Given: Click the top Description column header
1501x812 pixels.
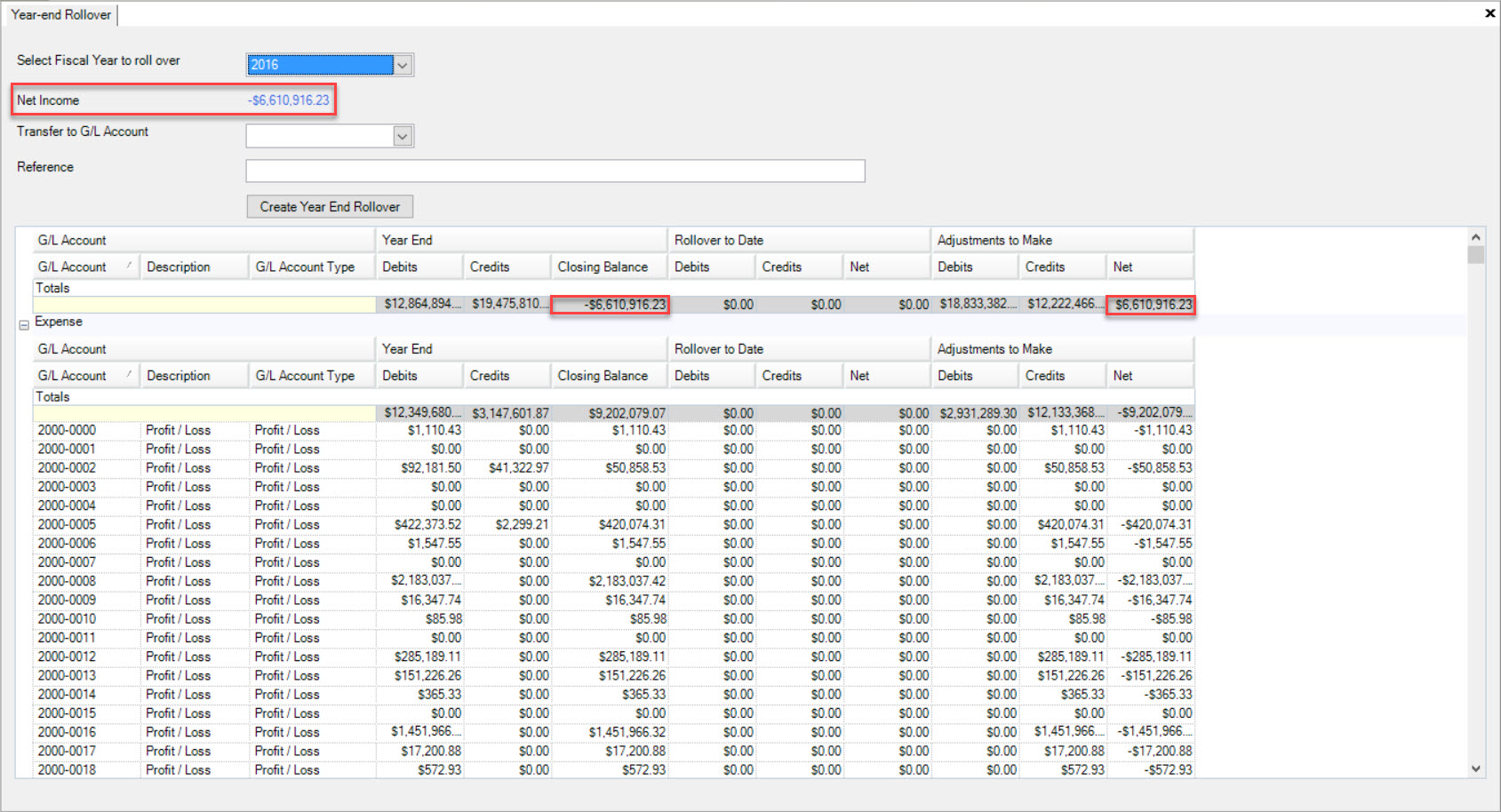Looking at the screenshot, I should click(x=194, y=267).
